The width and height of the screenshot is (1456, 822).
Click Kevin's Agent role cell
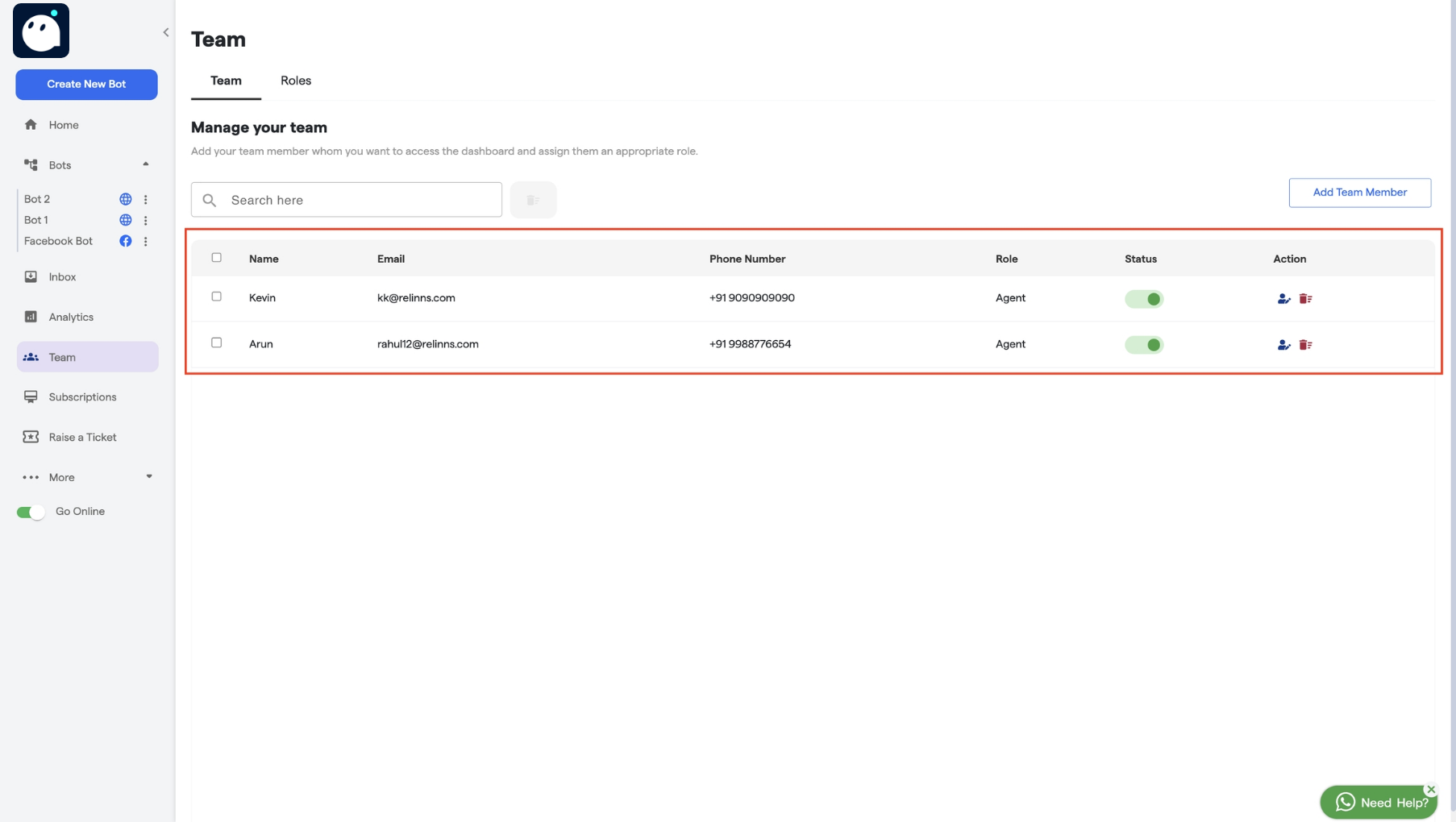tap(1010, 297)
